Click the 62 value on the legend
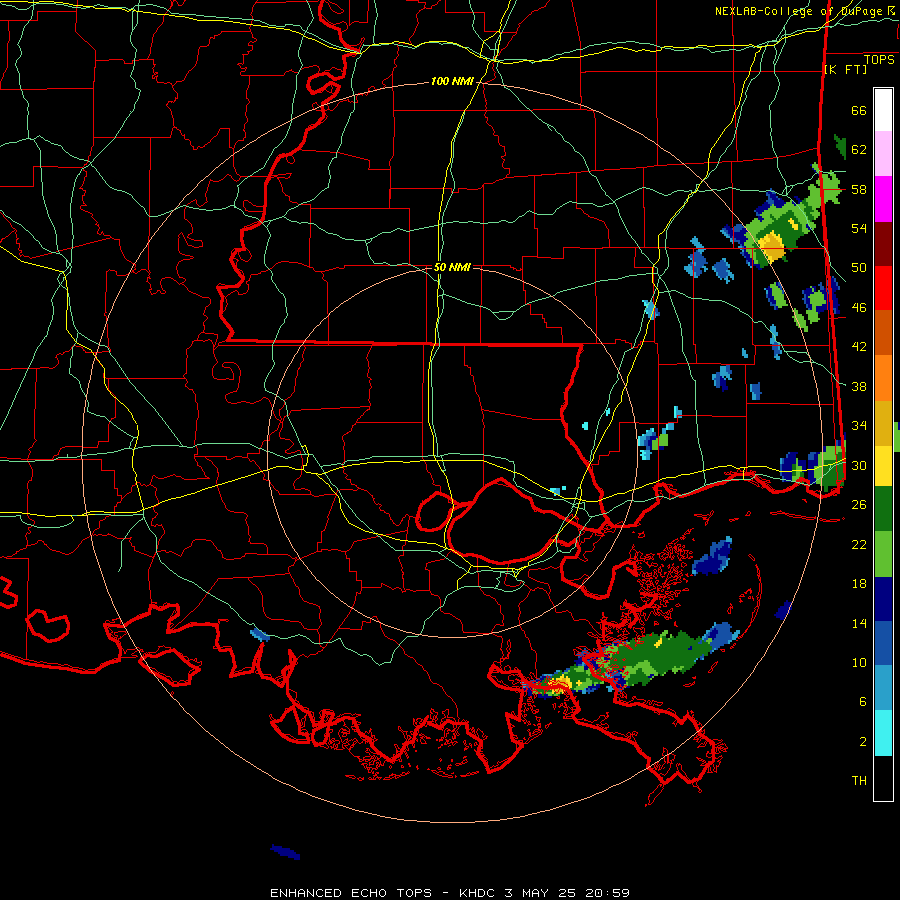Viewport: 900px width, 900px height. [859, 150]
